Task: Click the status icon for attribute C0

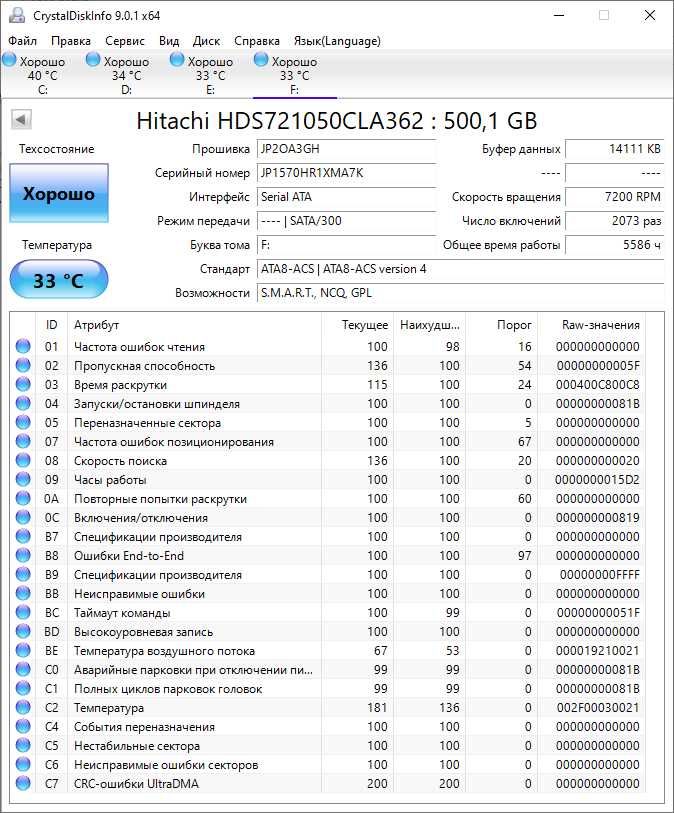Action: point(23,669)
